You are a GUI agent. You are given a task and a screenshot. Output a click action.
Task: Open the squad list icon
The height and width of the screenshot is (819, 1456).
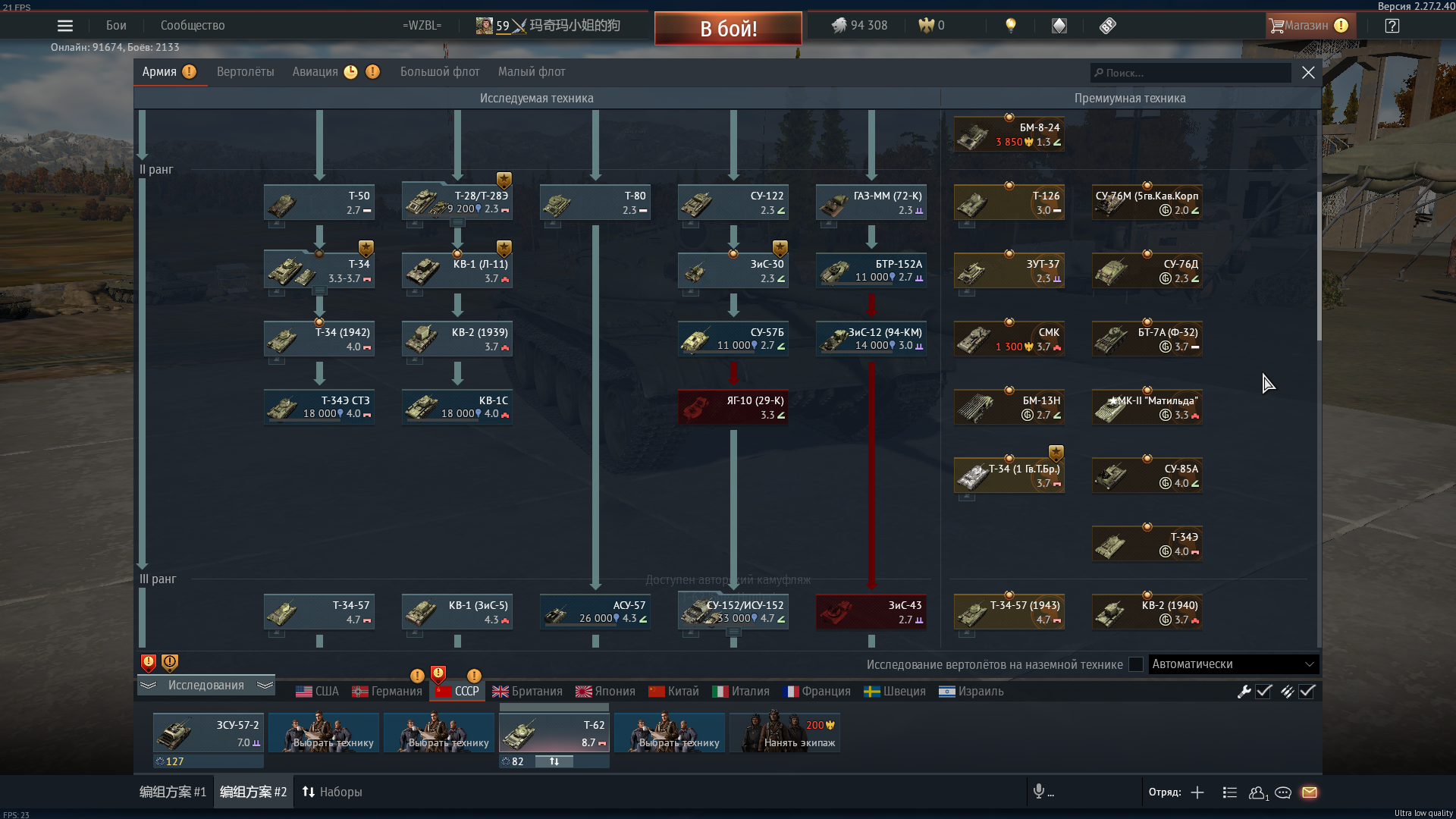pos(1230,792)
